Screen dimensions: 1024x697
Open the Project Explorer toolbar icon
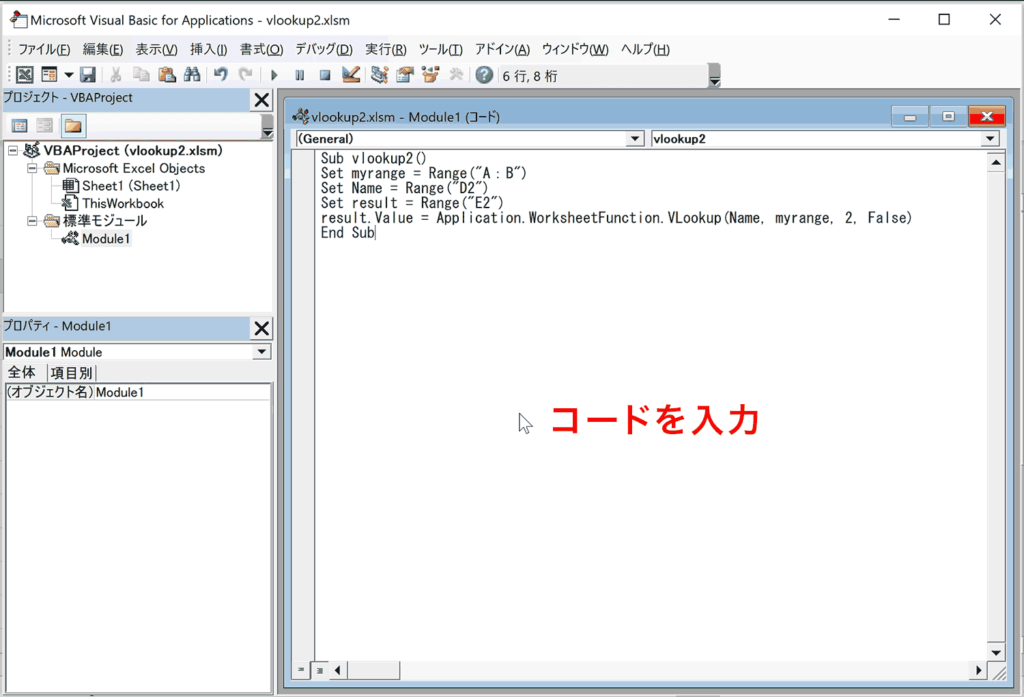click(x=379, y=75)
